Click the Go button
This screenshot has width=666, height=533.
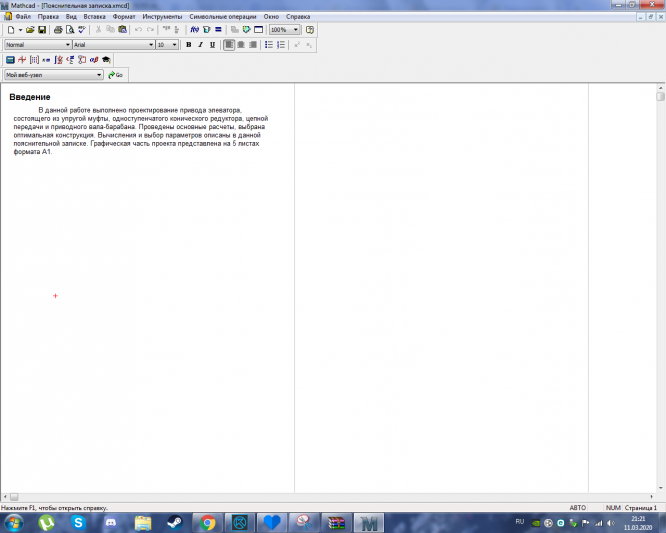116,75
